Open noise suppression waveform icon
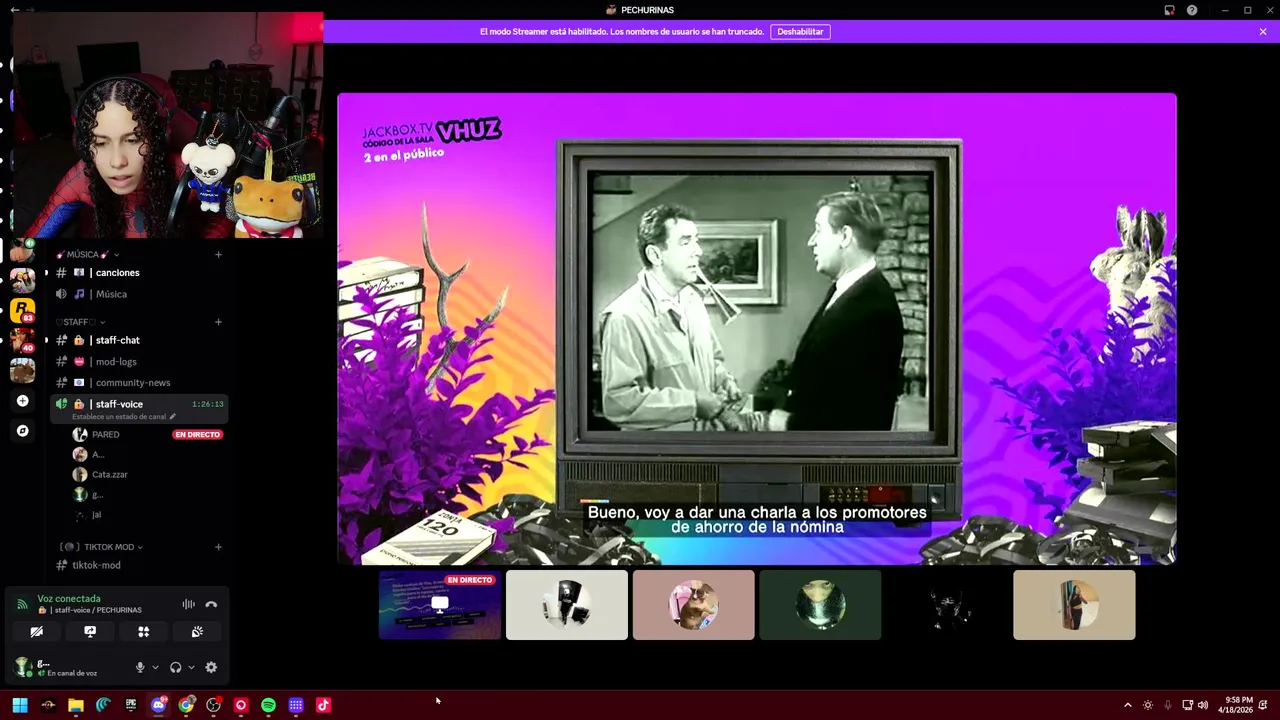Image resolution: width=1280 pixels, height=720 pixels. coord(188,604)
